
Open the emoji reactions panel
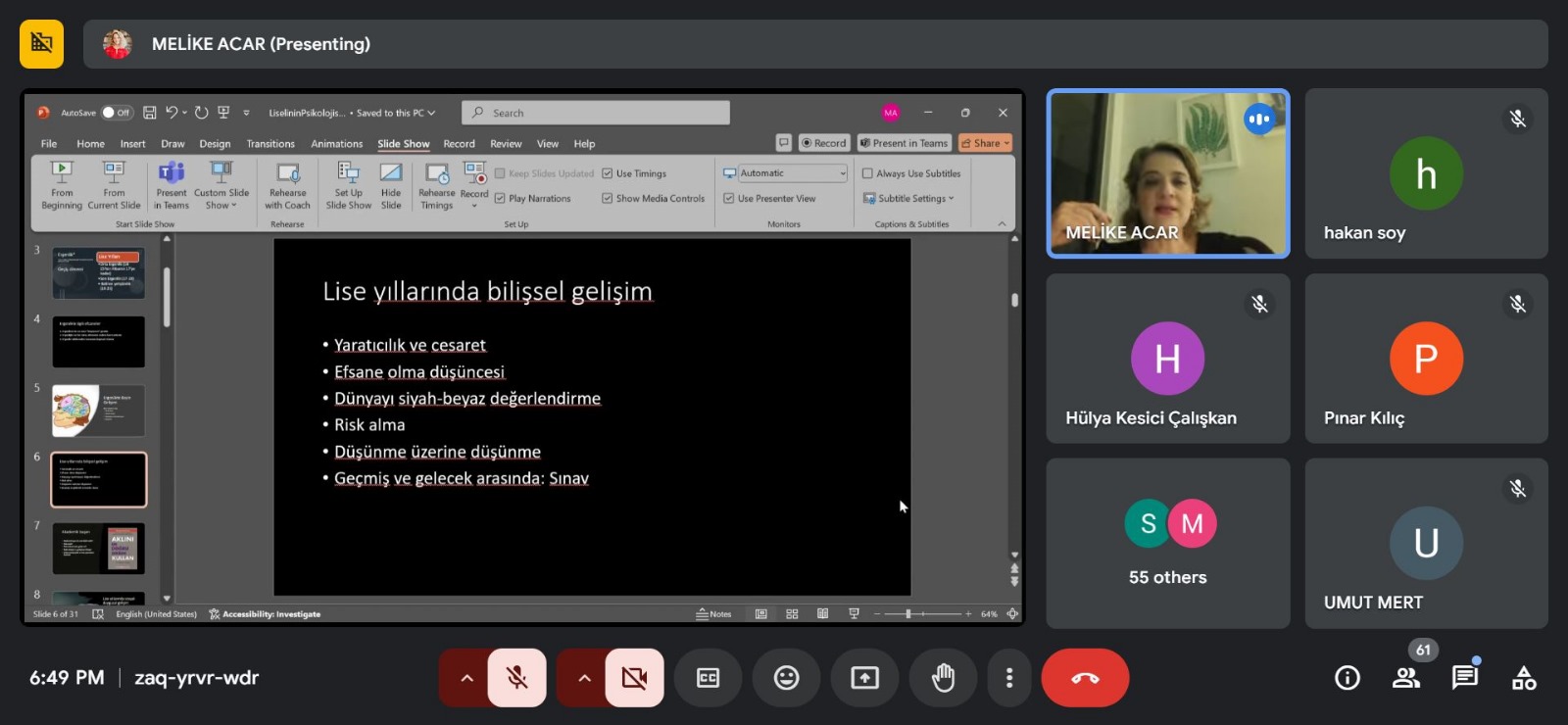click(x=786, y=678)
